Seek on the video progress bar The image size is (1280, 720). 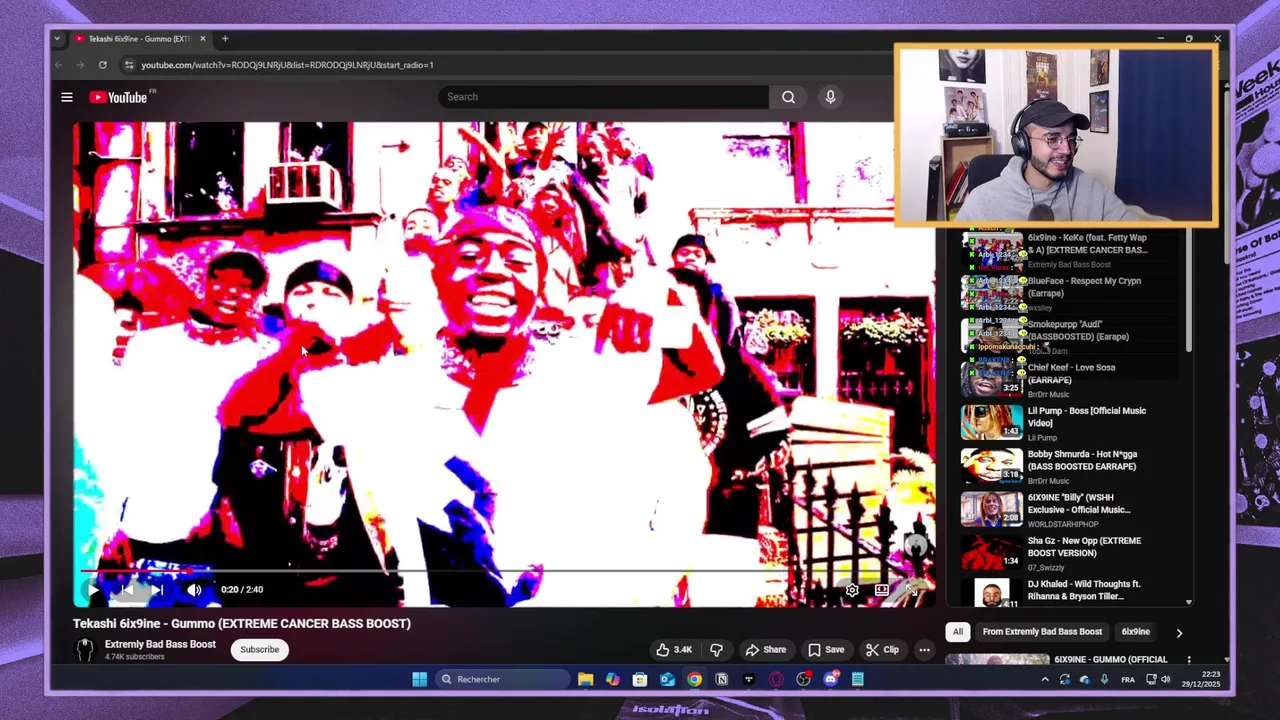[x=504, y=571]
